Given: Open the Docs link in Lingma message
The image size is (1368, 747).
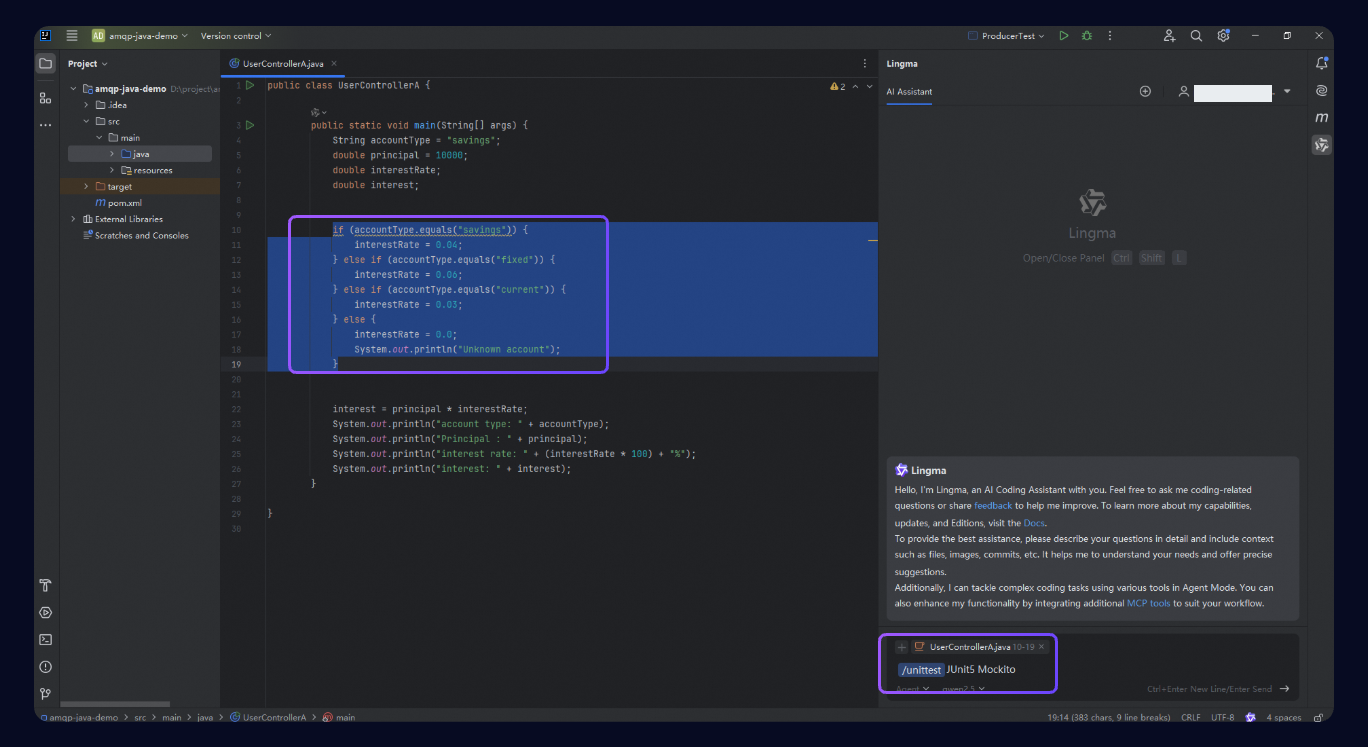Looking at the screenshot, I should click(1033, 523).
